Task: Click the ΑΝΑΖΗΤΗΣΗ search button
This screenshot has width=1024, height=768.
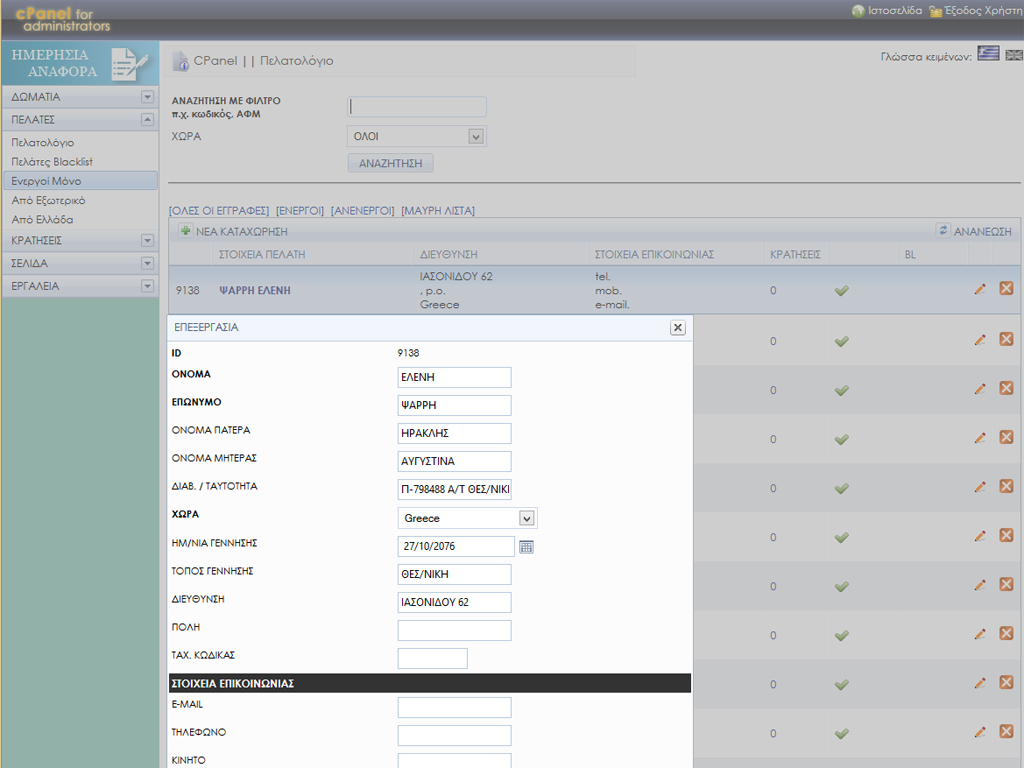Action: (390, 163)
